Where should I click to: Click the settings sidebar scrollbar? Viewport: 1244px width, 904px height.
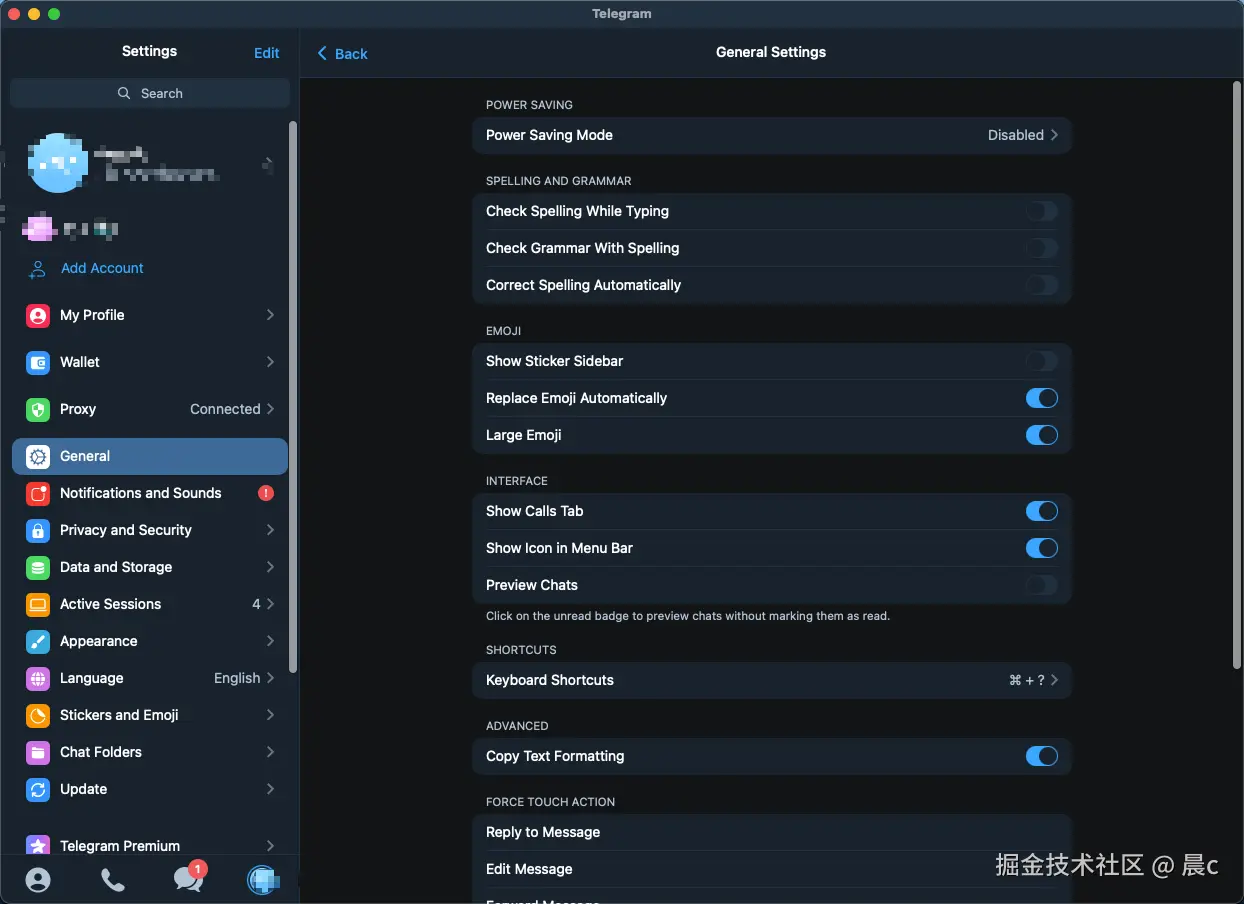(293, 397)
